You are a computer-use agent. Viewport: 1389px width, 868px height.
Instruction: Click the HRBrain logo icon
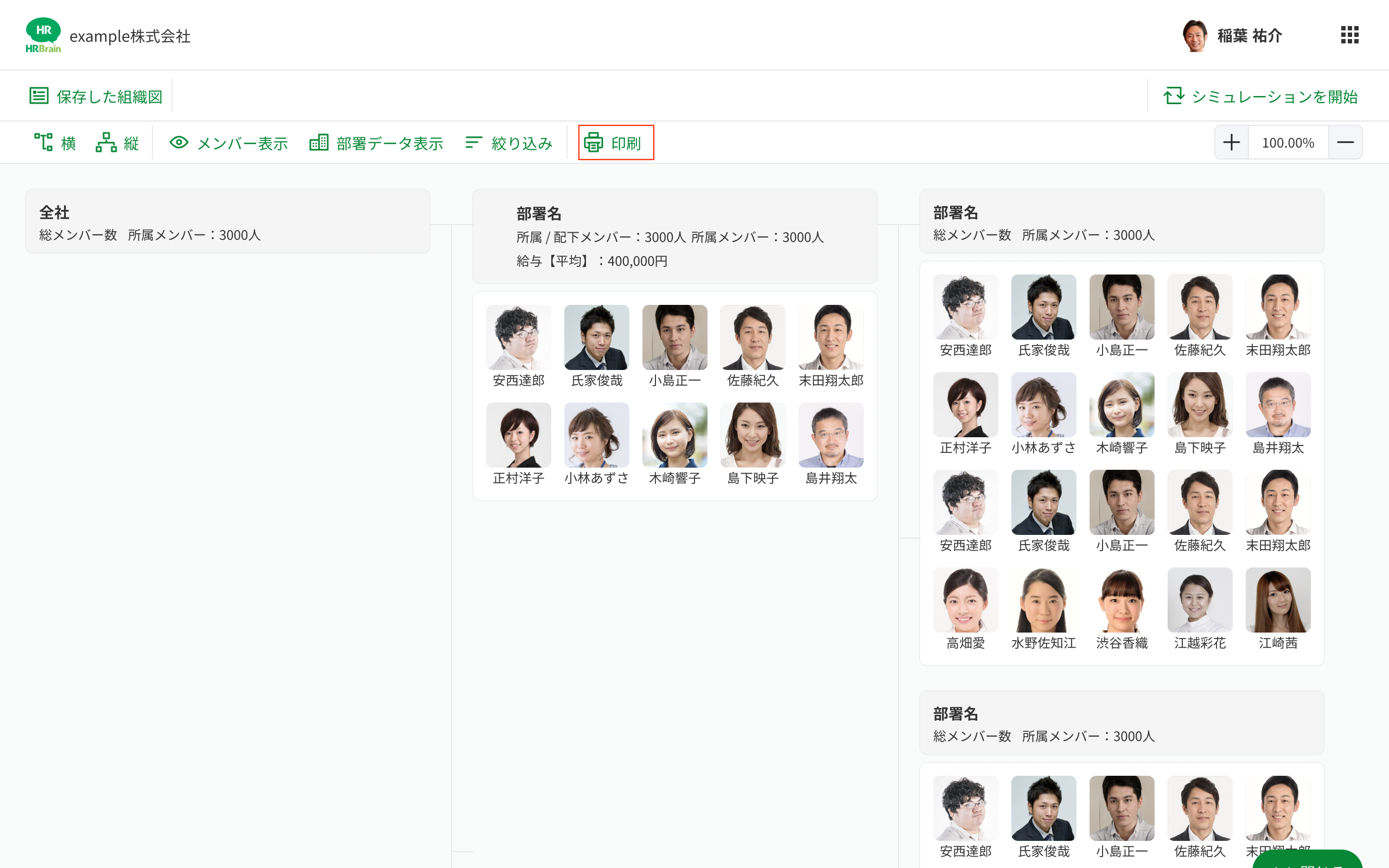coord(43,35)
